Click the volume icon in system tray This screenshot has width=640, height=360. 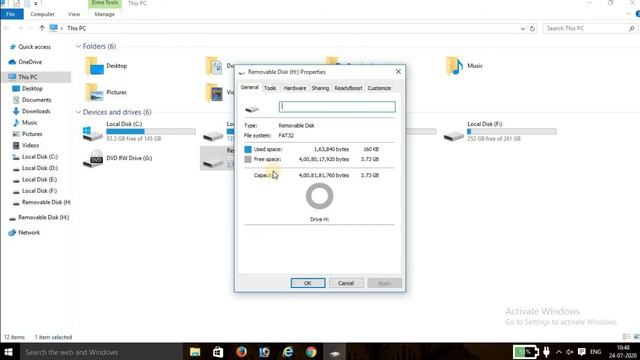[570, 352]
